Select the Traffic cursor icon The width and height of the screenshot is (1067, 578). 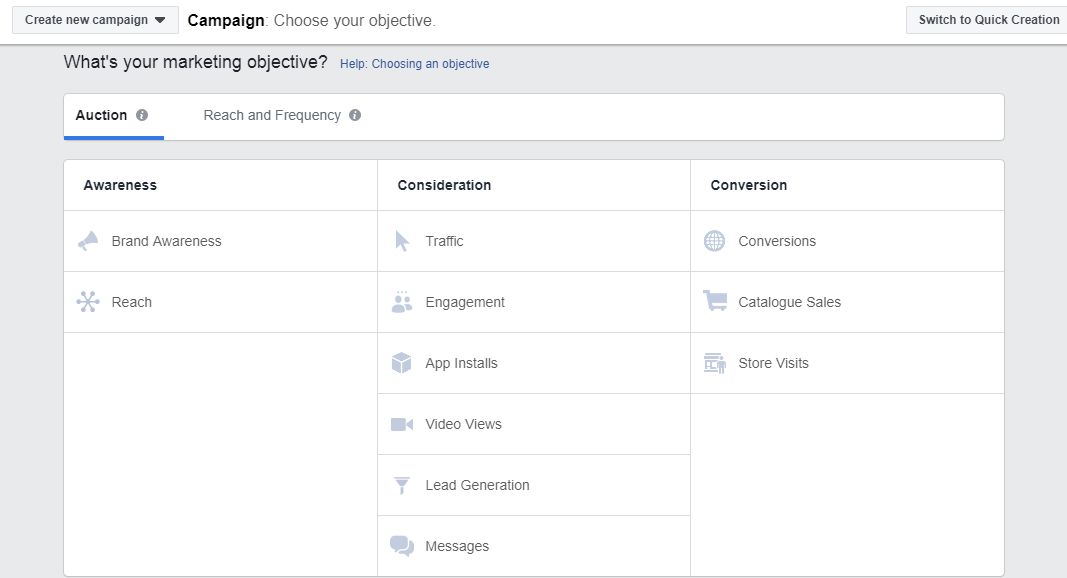(x=401, y=240)
